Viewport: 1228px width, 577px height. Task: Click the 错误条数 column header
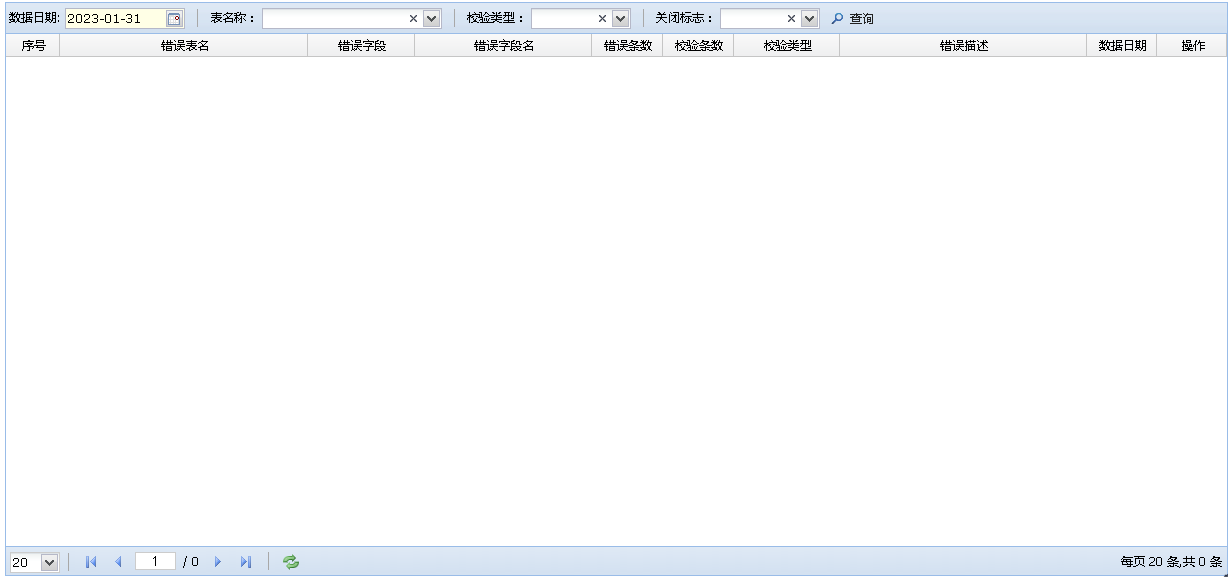coord(627,45)
